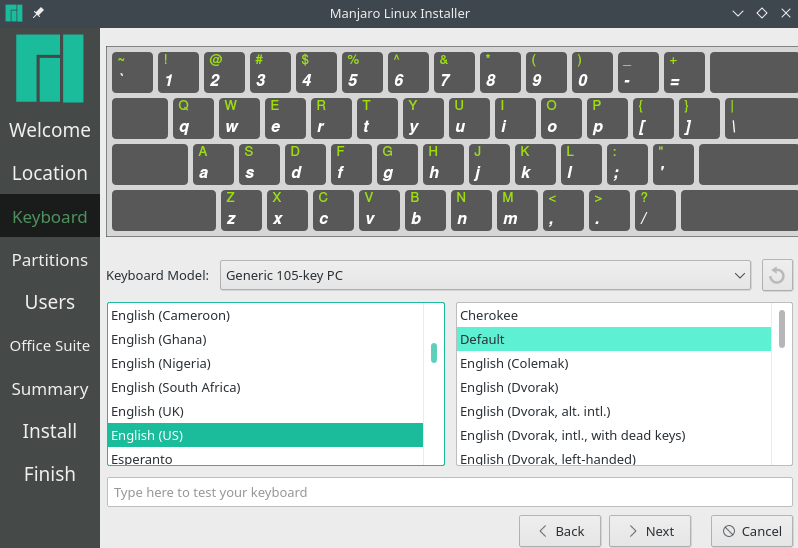
Task: Choose English (Dvorak, alt. intl.) variant
Action: point(614,411)
